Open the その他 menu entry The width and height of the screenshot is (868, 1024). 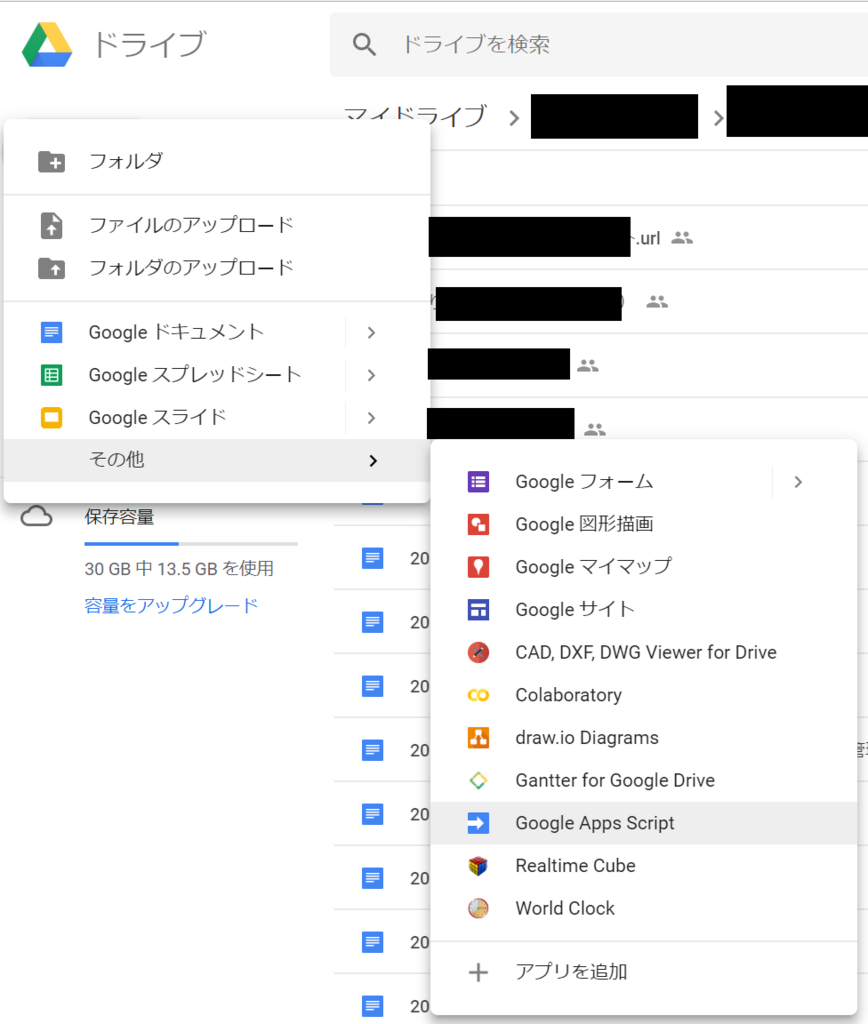point(217,460)
